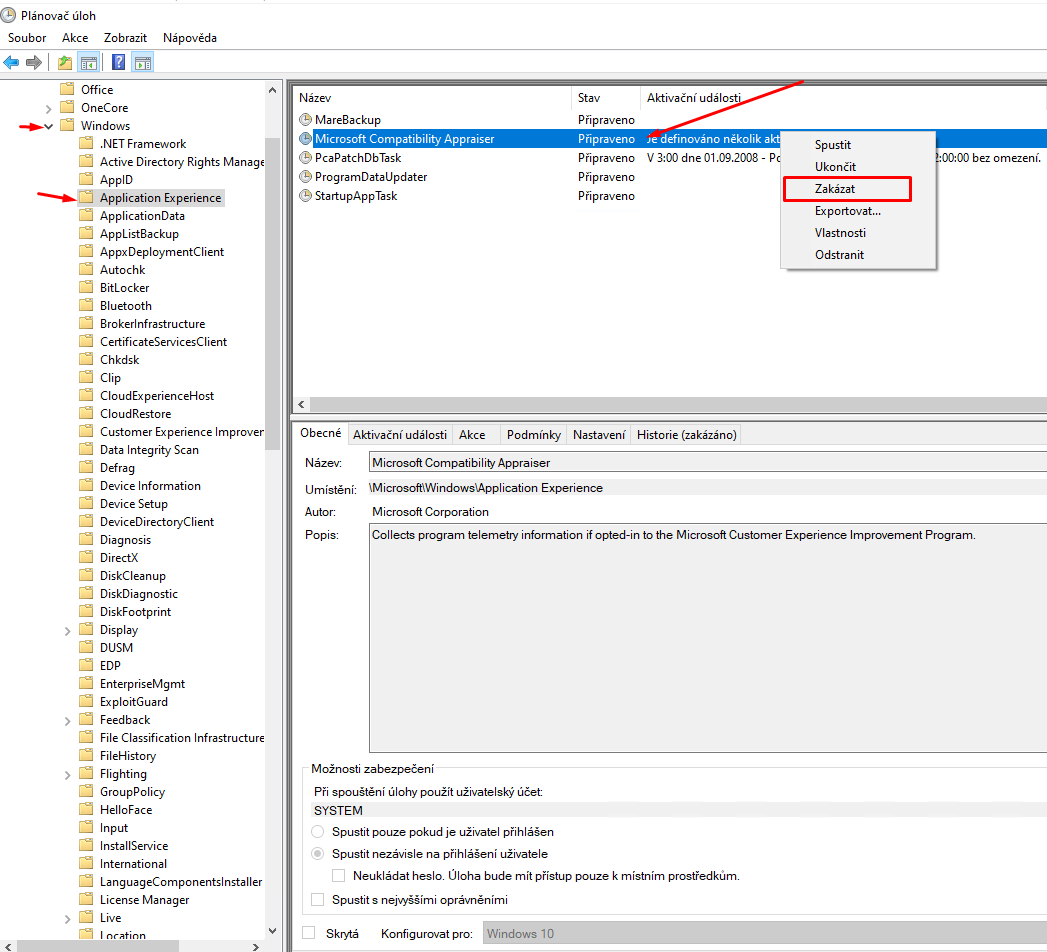
Task: Open the Akce menu
Action: tap(75, 38)
